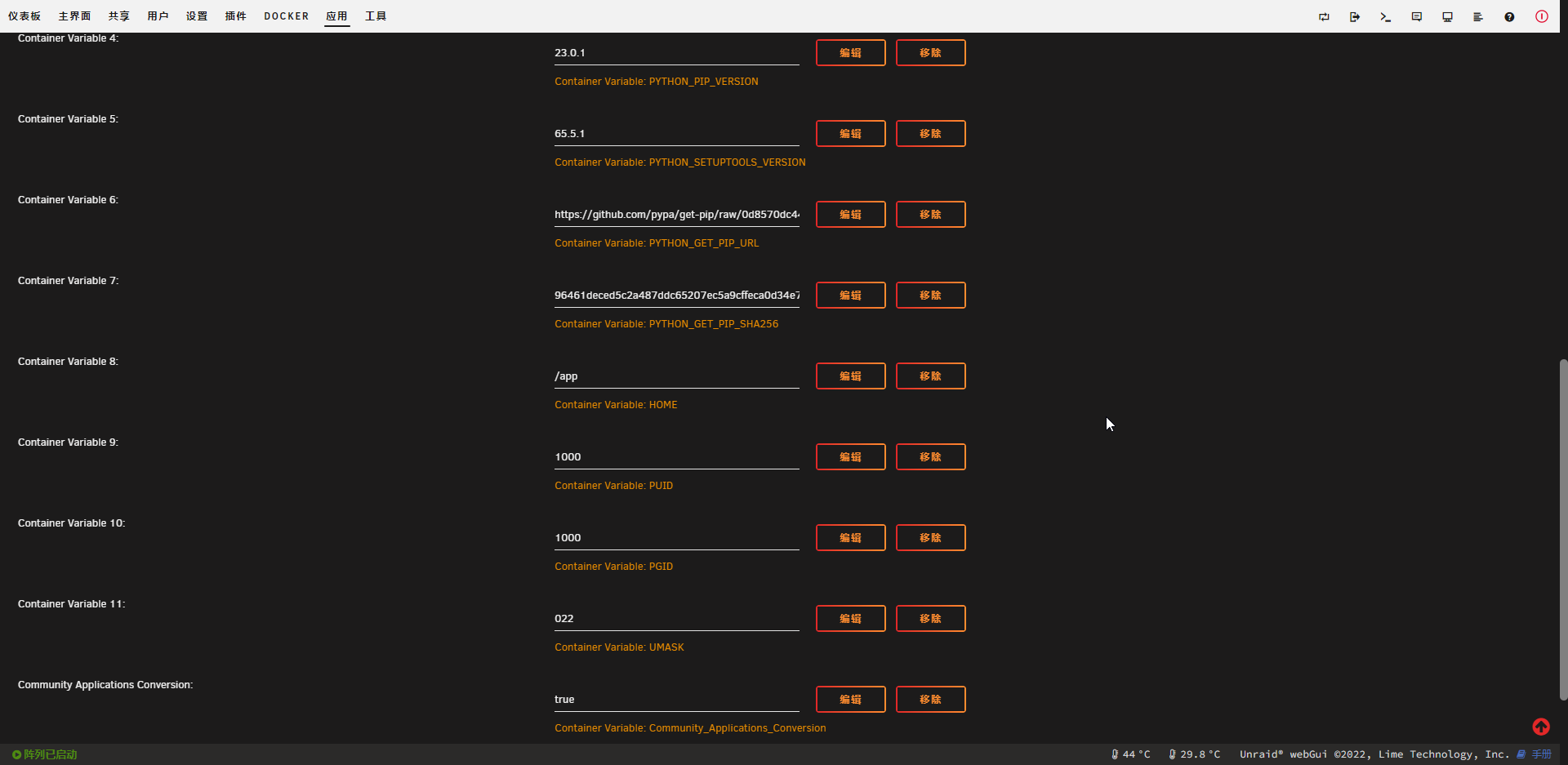Screen dimensions: 1568x765
Task: Open the web terminal
Action: (x=1385, y=16)
